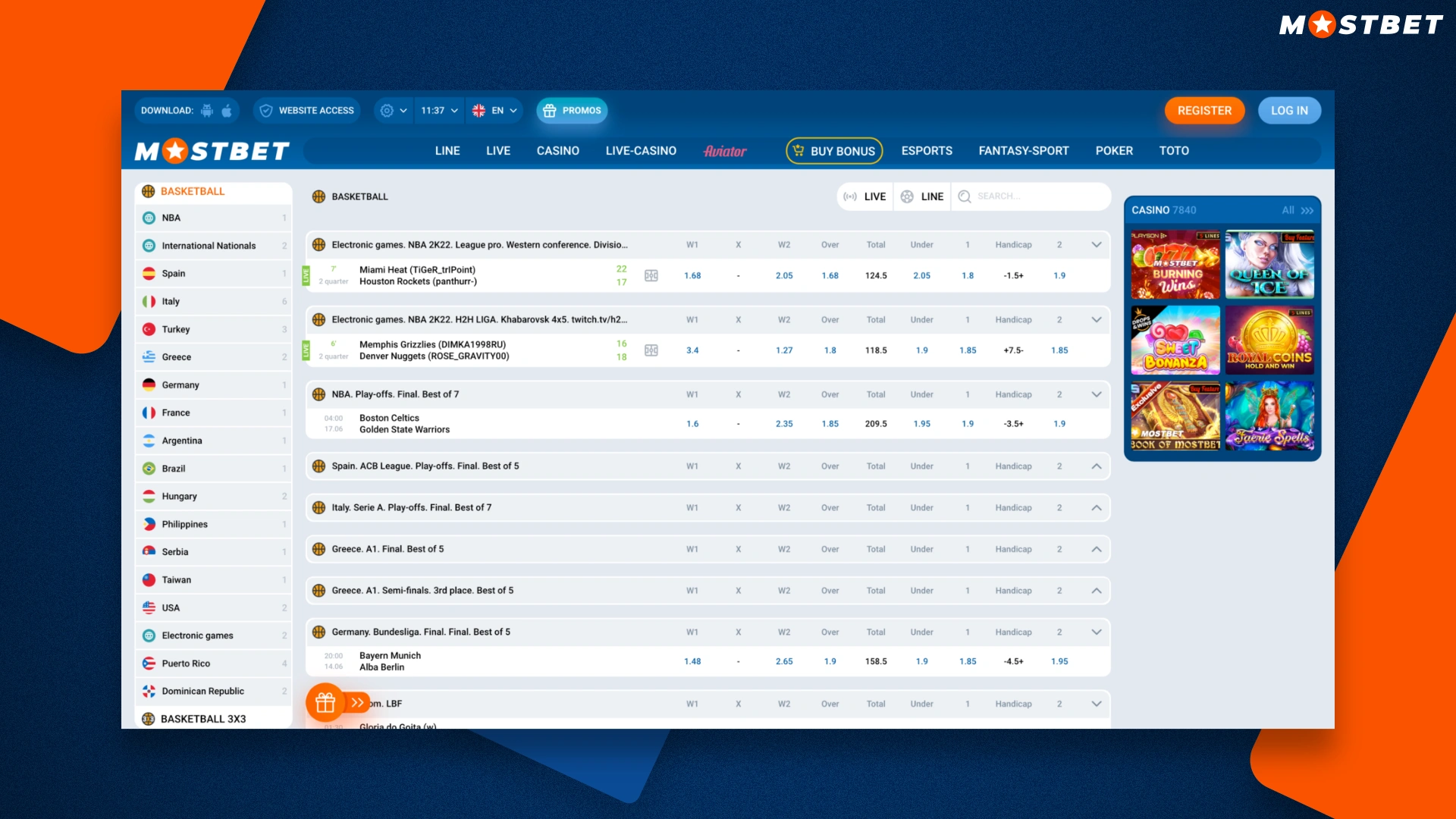The image size is (1456, 819).
Task: Click the Android download icon
Action: click(207, 111)
